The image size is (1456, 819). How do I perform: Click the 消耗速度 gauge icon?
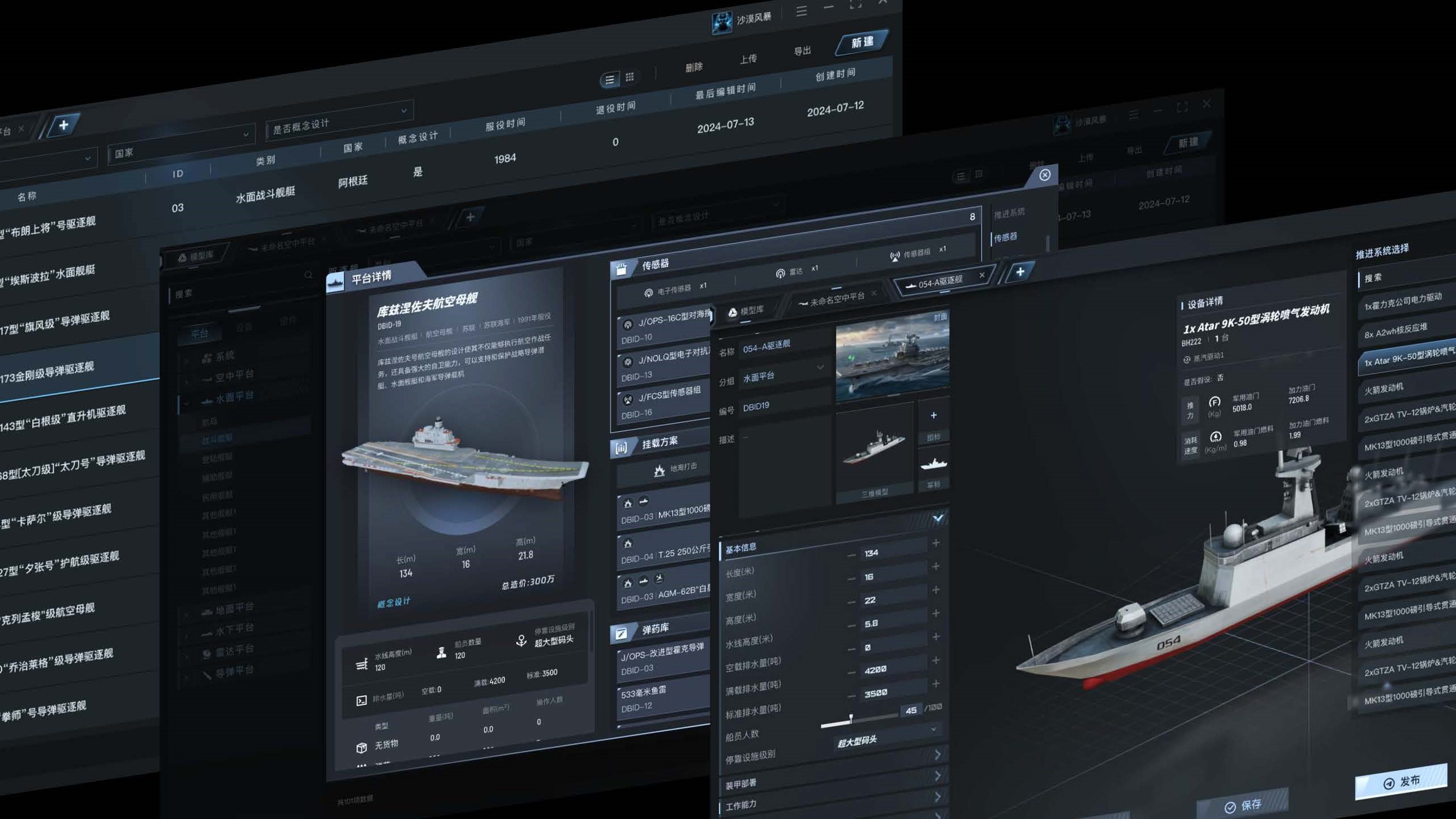pyautogui.click(x=1215, y=437)
